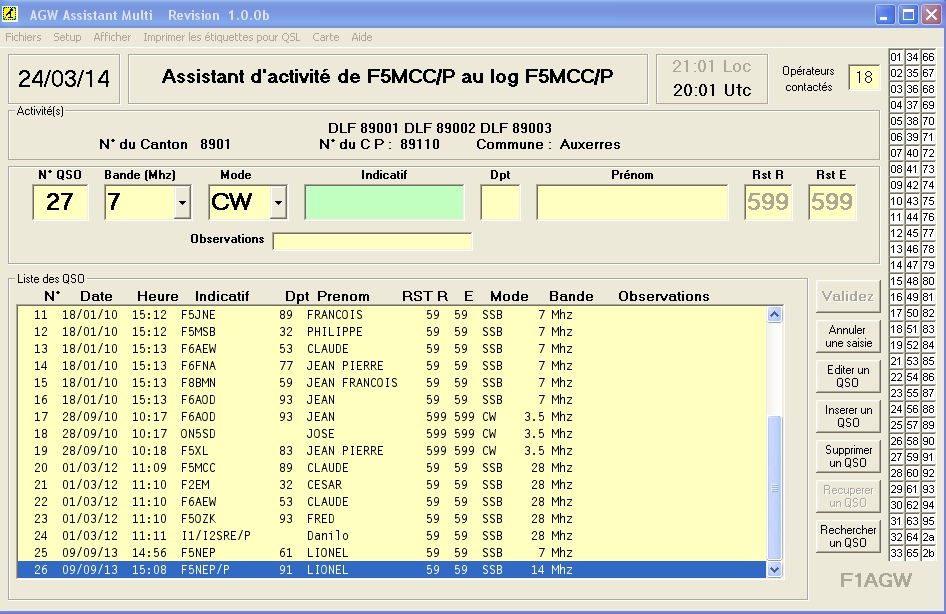Select QSO row 22 F6AEW CLAUDE

coord(392,501)
